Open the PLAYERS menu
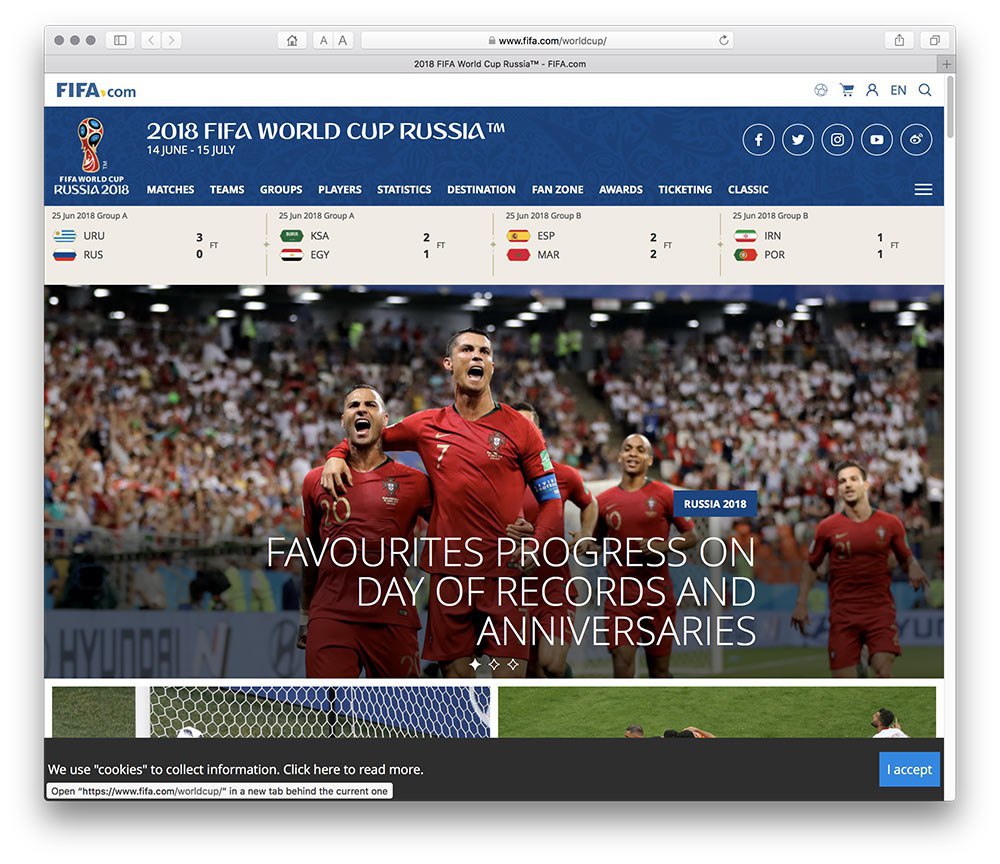This screenshot has width=1000, height=864. 339,189
